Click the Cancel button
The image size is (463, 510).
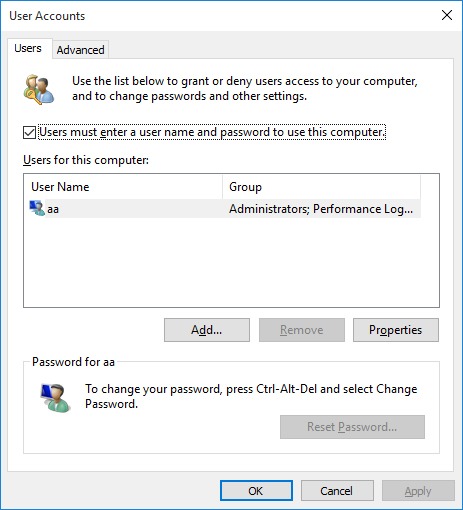click(x=337, y=491)
